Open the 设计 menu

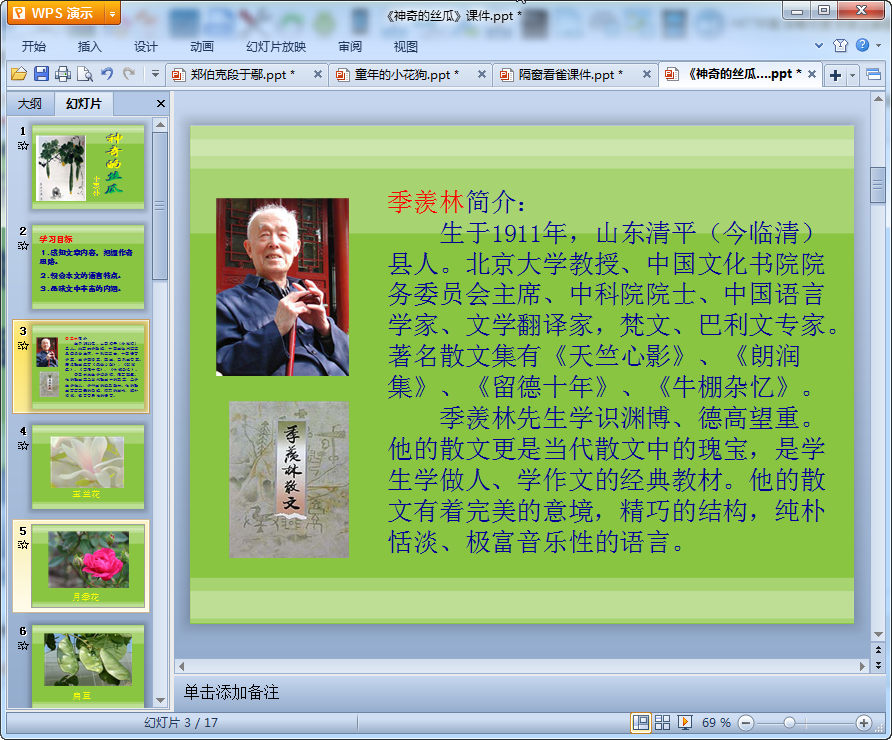pyautogui.click(x=146, y=47)
